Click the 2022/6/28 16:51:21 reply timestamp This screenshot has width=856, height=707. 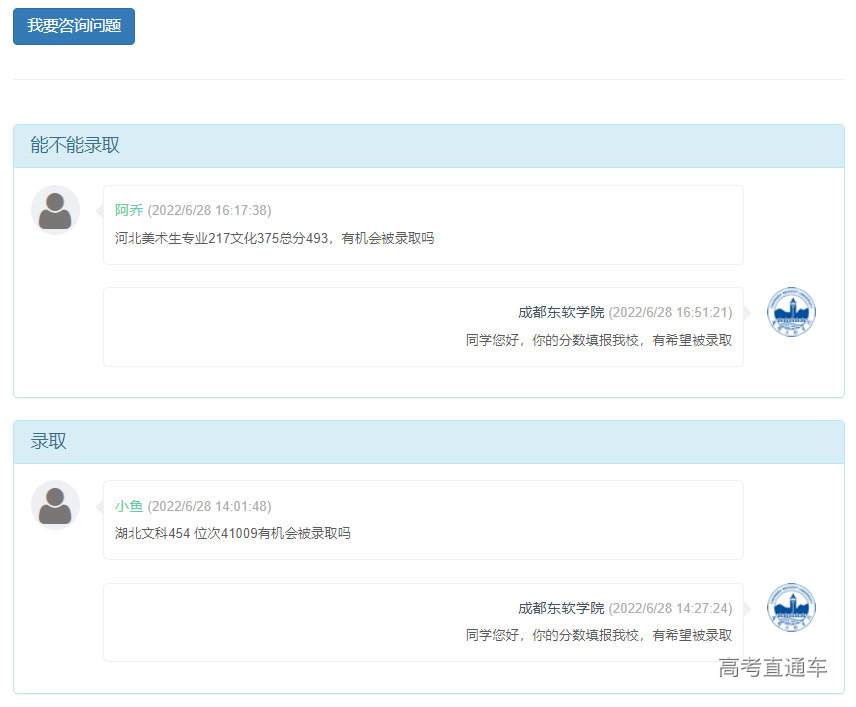click(670, 312)
